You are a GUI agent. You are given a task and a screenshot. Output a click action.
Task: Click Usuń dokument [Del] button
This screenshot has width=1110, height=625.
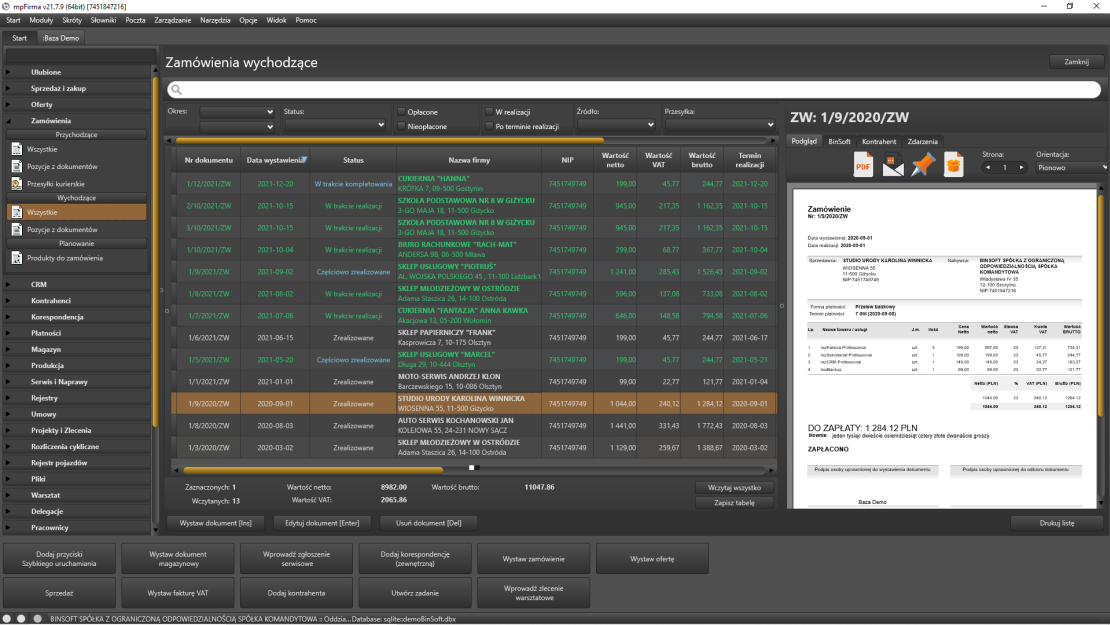pos(428,523)
